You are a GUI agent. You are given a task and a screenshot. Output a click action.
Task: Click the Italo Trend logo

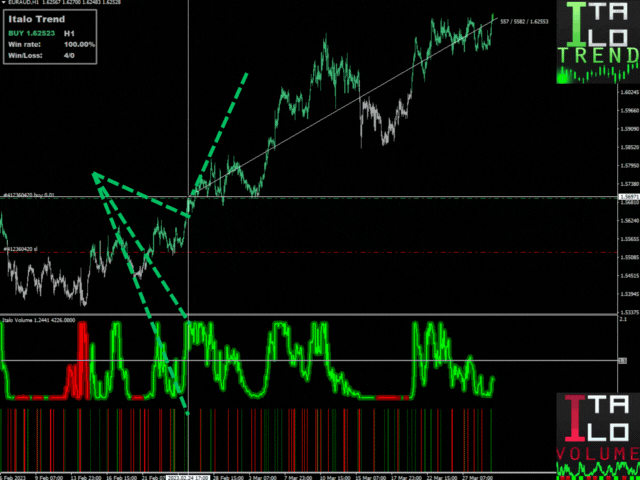click(598, 41)
